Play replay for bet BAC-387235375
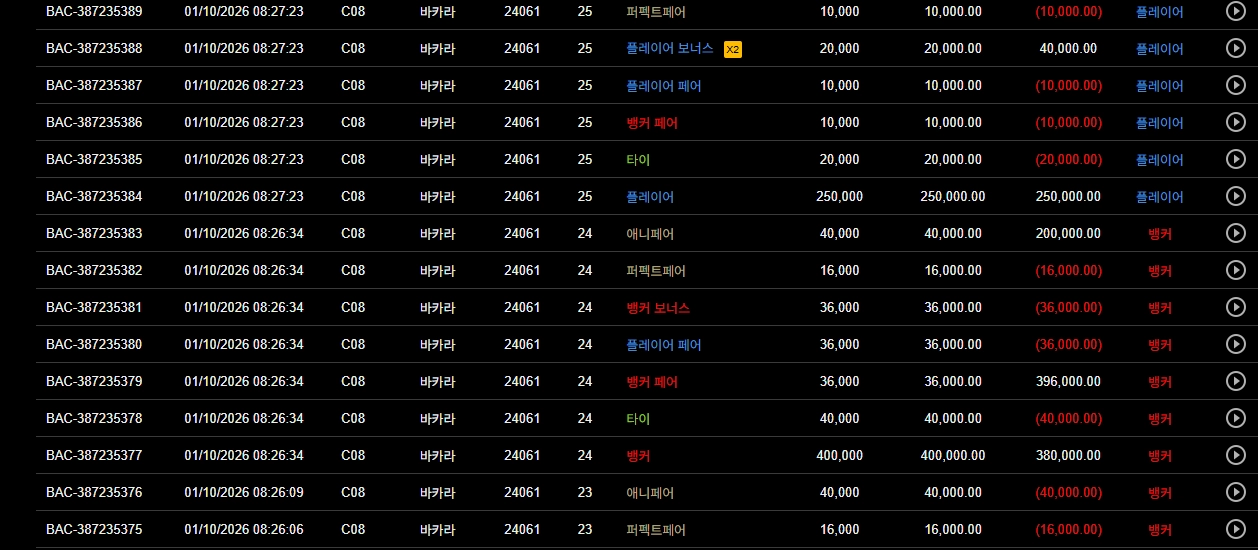Image resolution: width=1258 pixels, height=550 pixels. 1236,529
